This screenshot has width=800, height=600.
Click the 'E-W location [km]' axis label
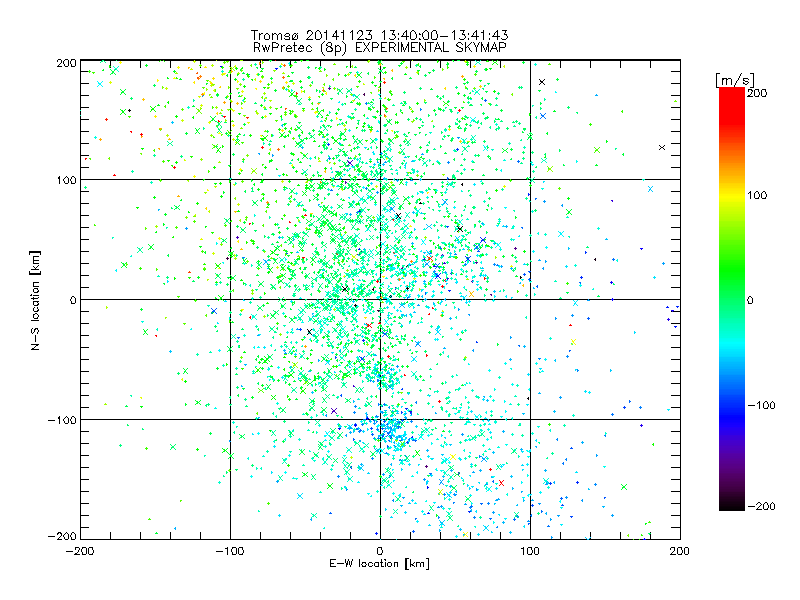379,563
